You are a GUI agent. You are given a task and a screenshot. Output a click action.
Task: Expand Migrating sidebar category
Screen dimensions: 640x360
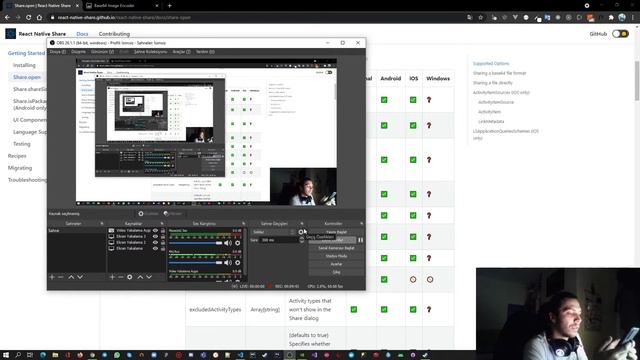point(20,168)
